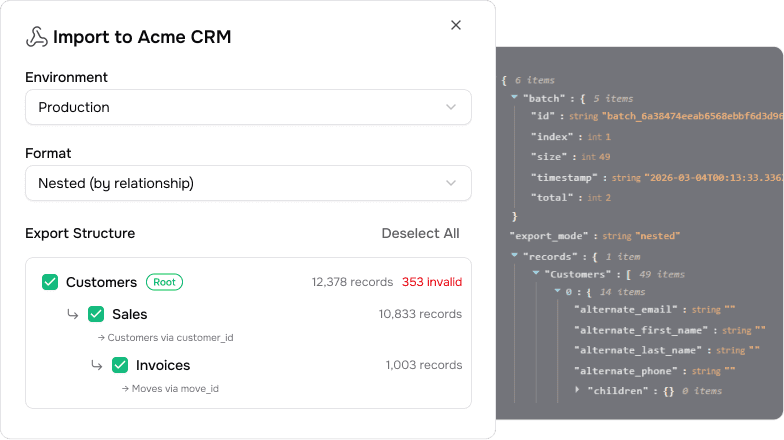Collapse the "Customers" array in JSON viewer
Screen dimensions: 784x440
click(x=536, y=272)
